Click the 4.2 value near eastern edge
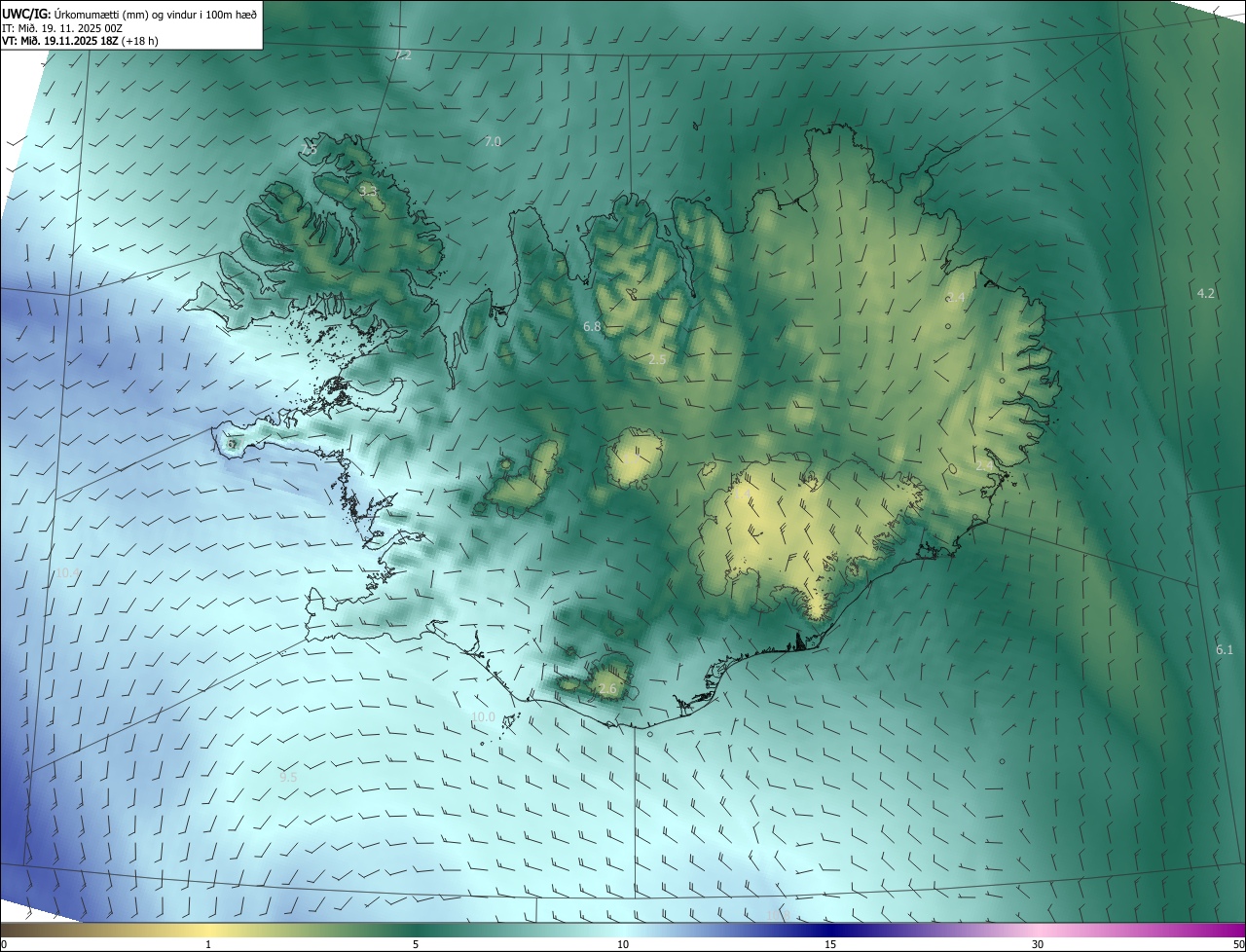The height and width of the screenshot is (952, 1246). pos(1206,293)
